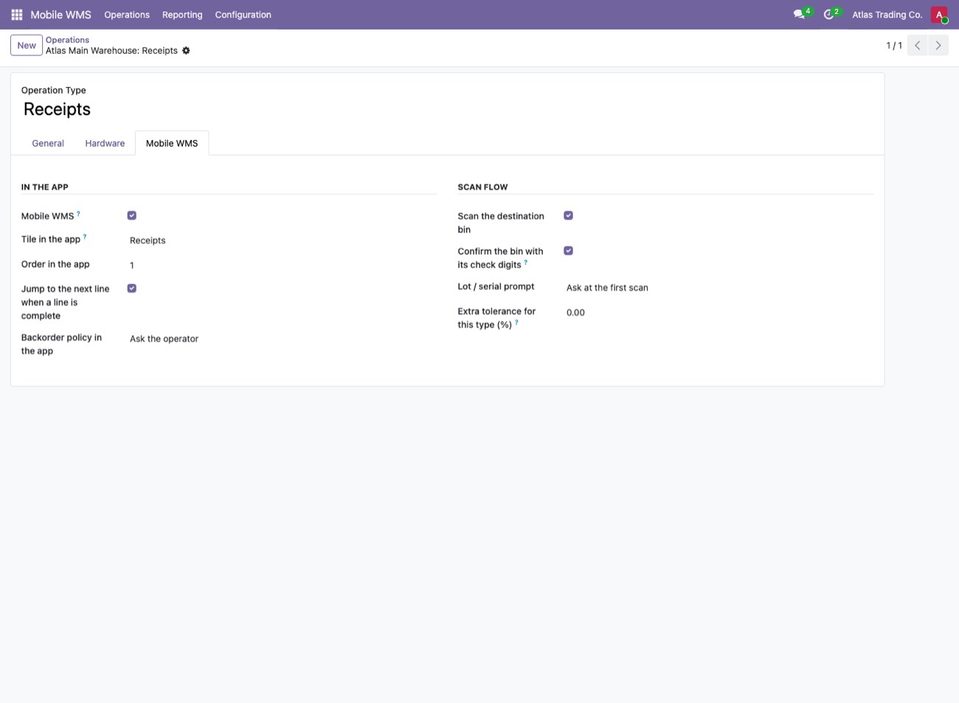
Task: Click the user avatar icon
Action: coord(939,15)
